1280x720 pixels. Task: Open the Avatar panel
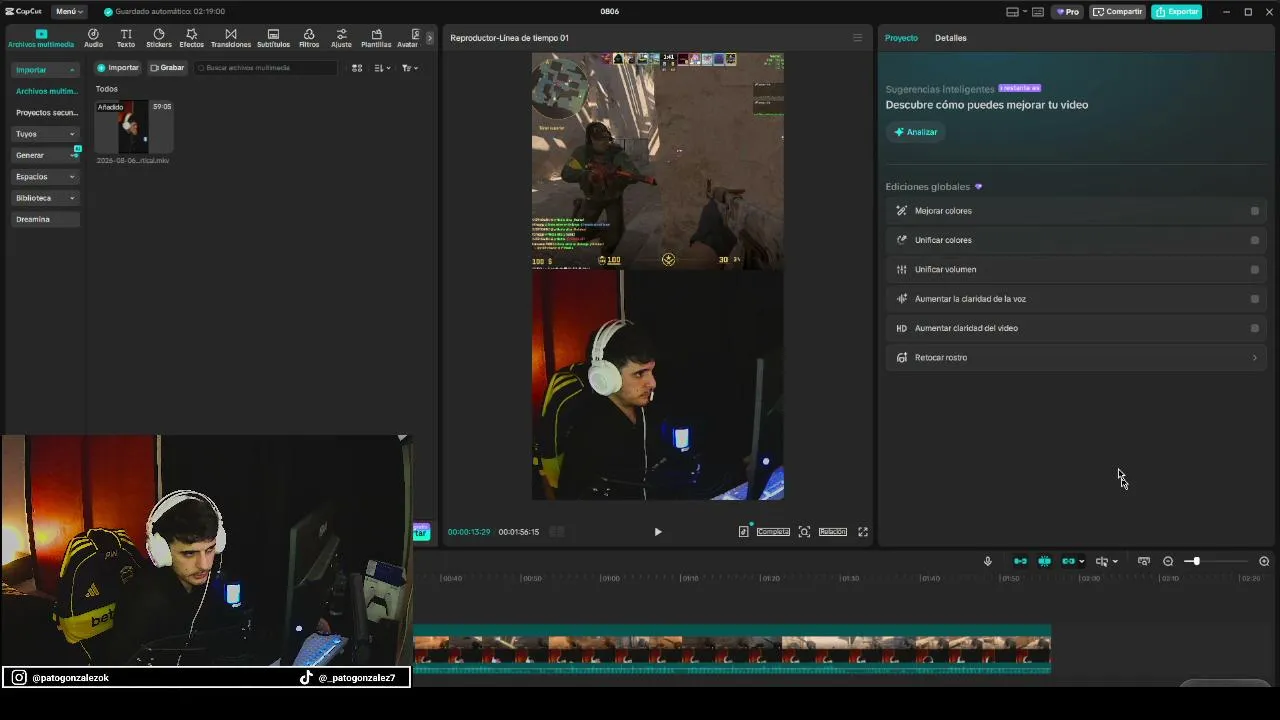click(x=408, y=38)
